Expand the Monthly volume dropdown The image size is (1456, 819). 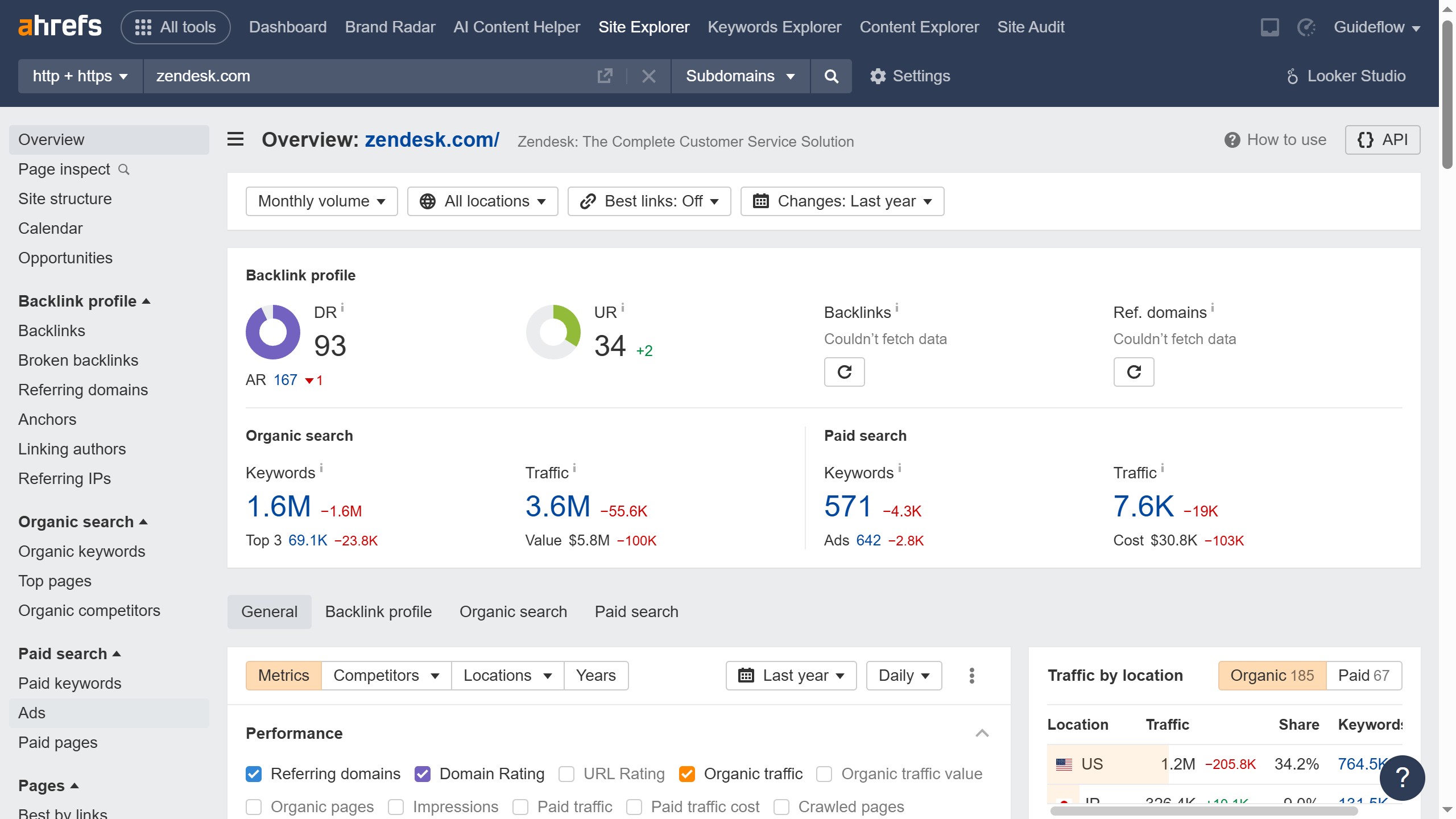coord(321,201)
